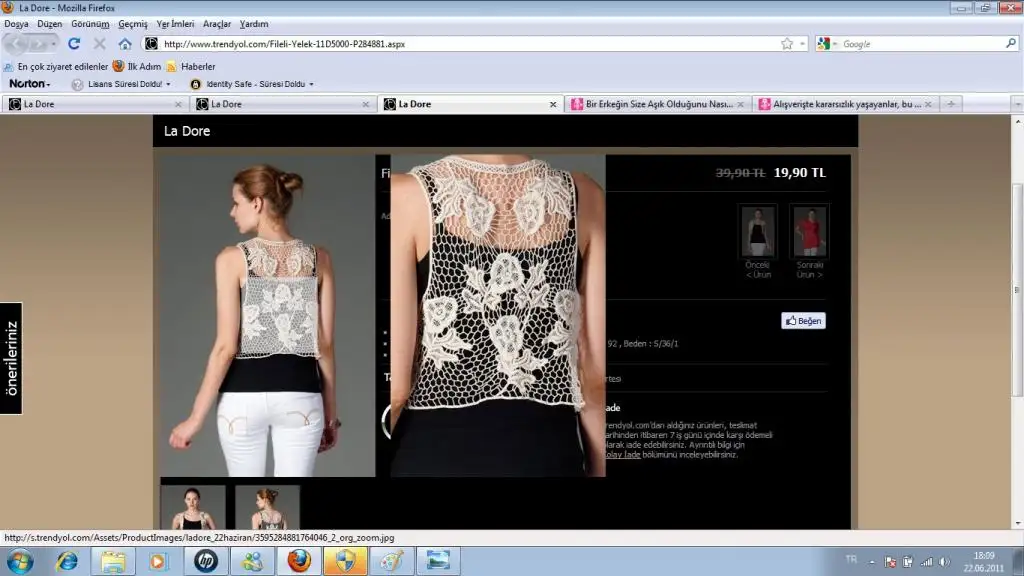Open new tab with the plus button

[951, 104]
